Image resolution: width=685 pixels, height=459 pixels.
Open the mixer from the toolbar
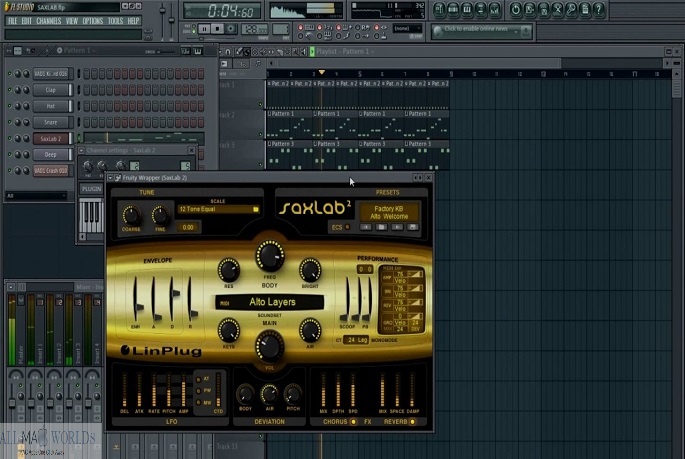494,10
